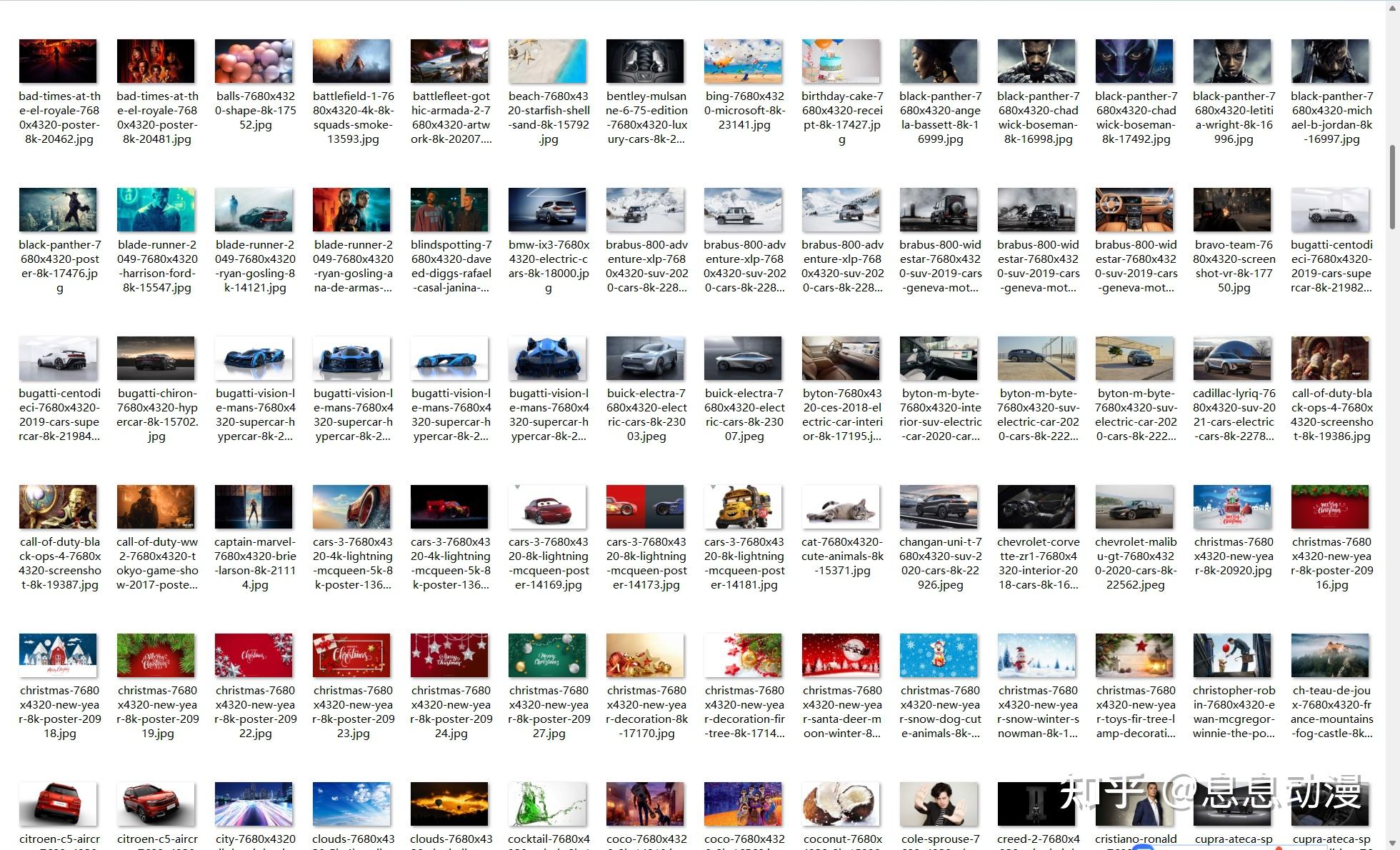Screen dimensions: 1400x850
Task: Open the bugatti-chiron hypercar image
Action: tap(156, 358)
